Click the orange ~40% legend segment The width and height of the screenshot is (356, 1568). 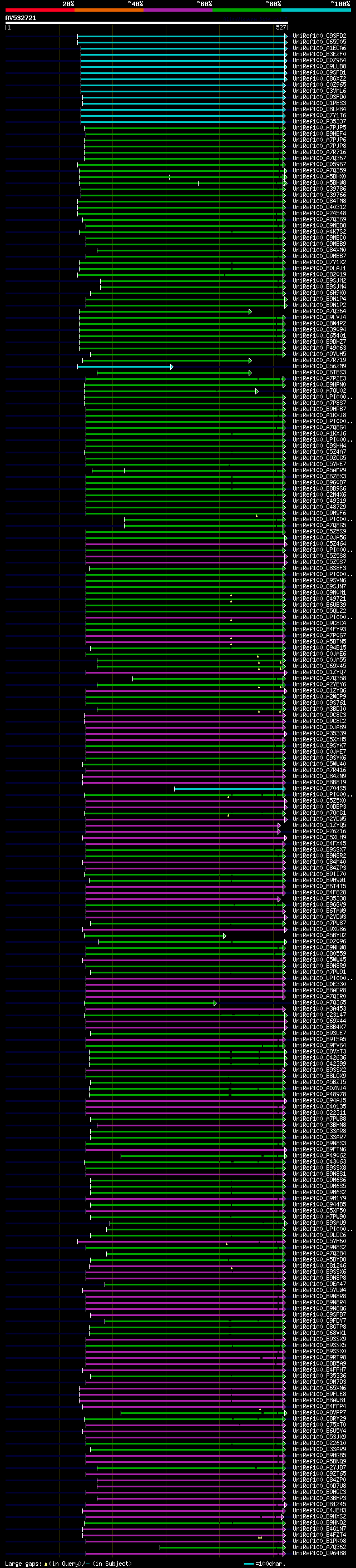pyautogui.click(x=109, y=10)
